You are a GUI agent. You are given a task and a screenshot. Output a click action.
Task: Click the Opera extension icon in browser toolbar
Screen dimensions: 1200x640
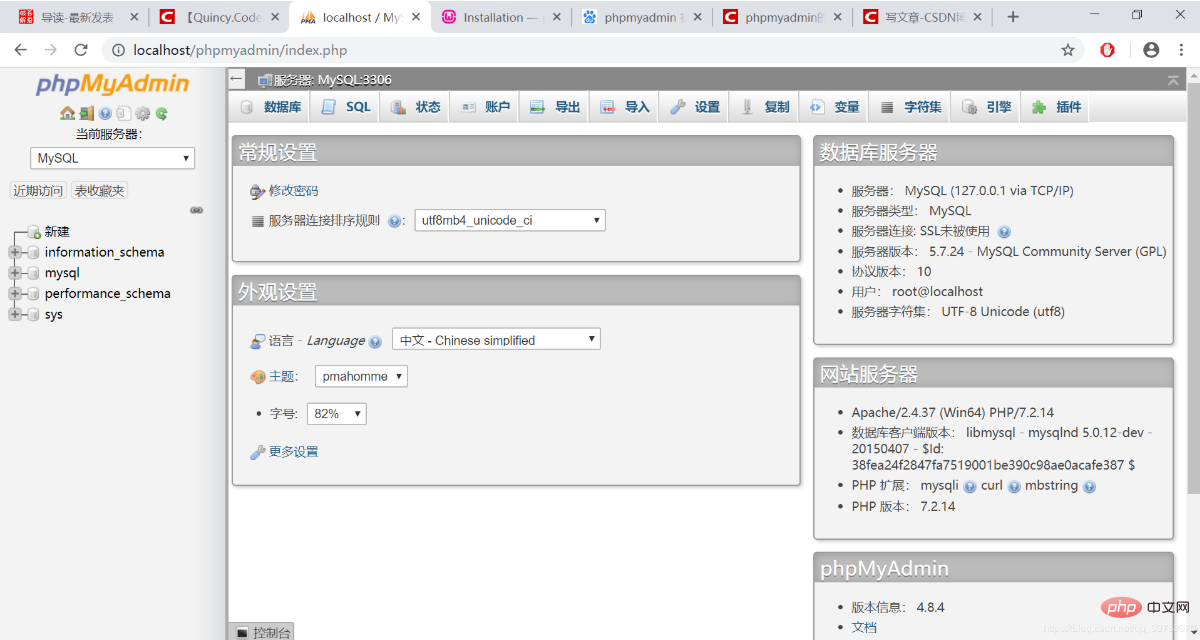(x=1107, y=50)
